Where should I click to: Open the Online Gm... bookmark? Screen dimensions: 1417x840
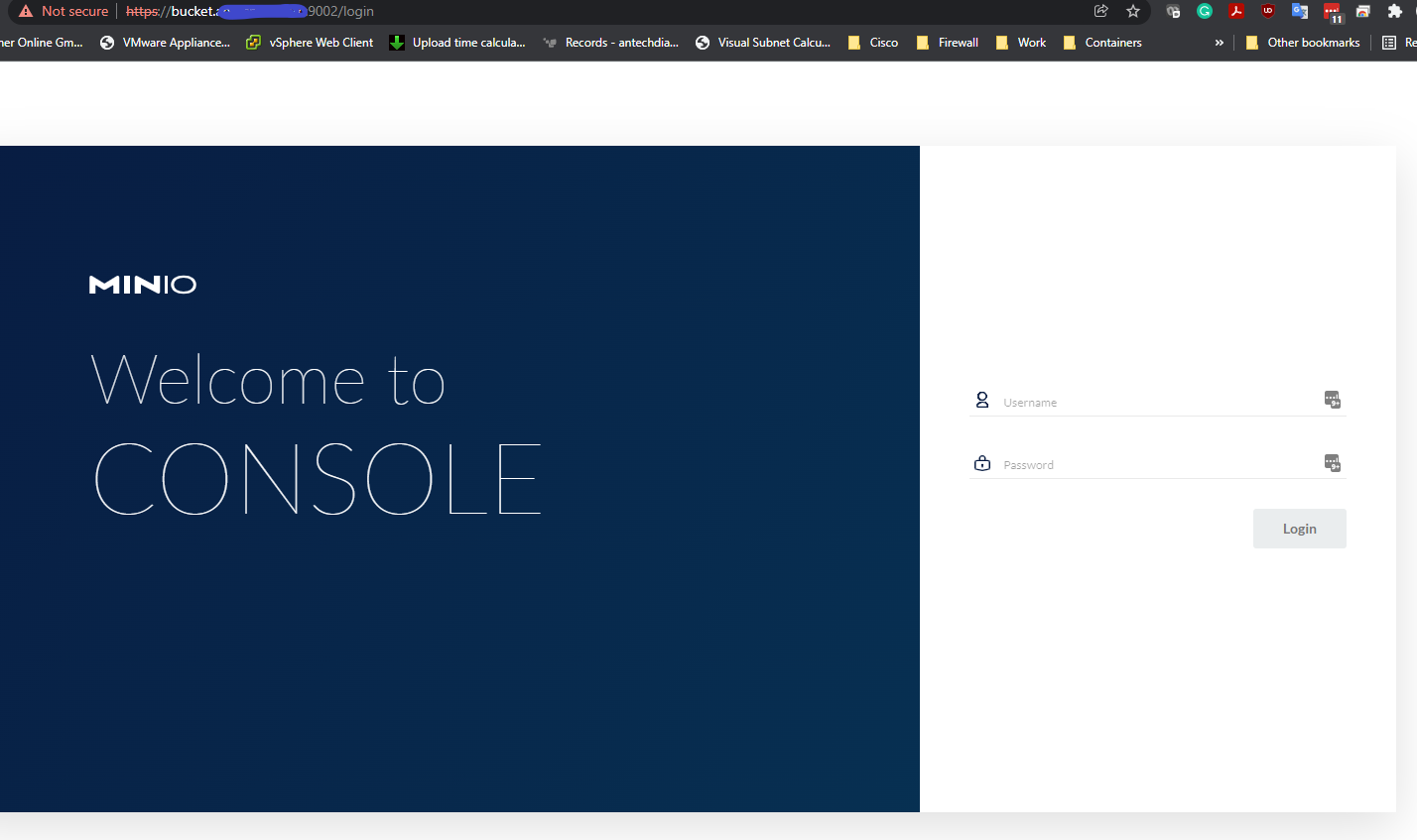click(x=42, y=43)
